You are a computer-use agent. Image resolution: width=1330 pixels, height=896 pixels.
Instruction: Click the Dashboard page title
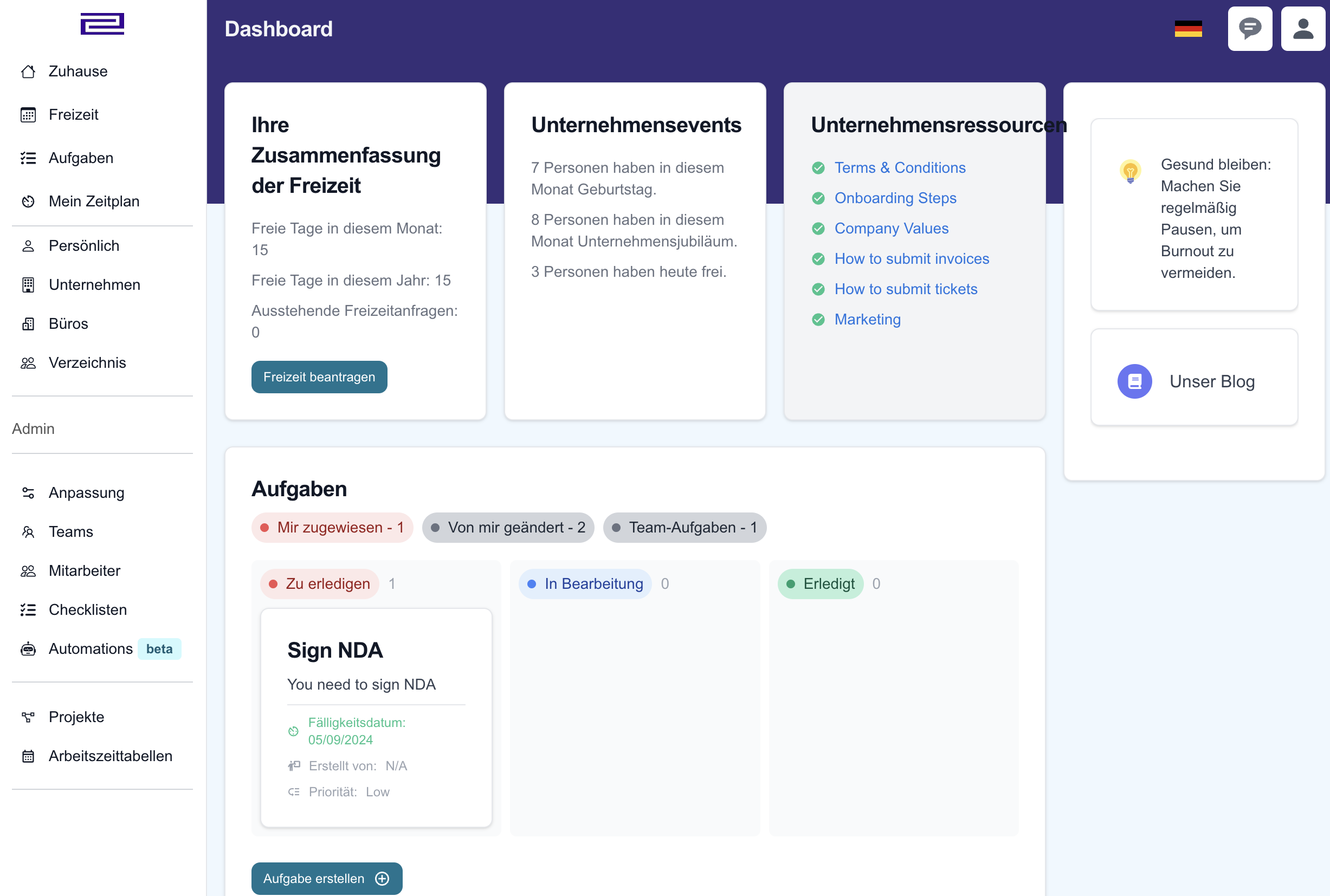pyautogui.click(x=279, y=29)
